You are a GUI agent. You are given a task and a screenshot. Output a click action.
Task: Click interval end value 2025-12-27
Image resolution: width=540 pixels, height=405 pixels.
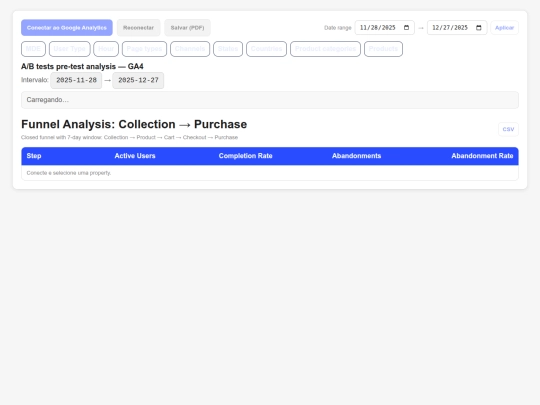138,80
